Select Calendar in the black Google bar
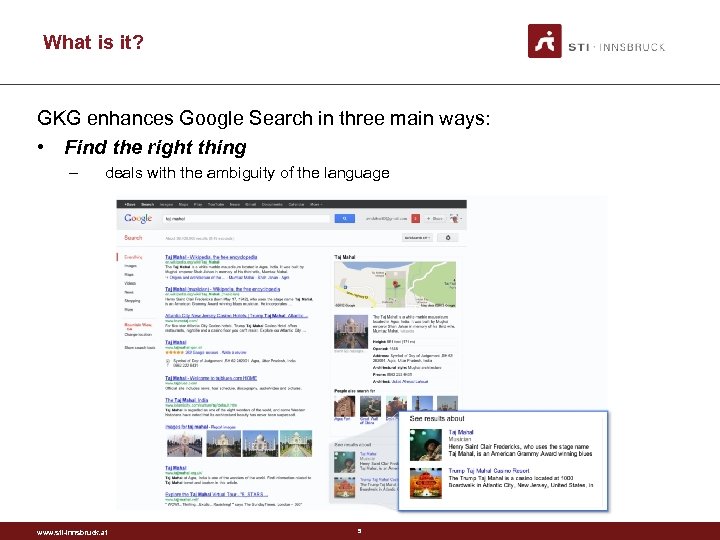This screenshot has height=540, width=720. pyautogui.click(x=296, y=204)
